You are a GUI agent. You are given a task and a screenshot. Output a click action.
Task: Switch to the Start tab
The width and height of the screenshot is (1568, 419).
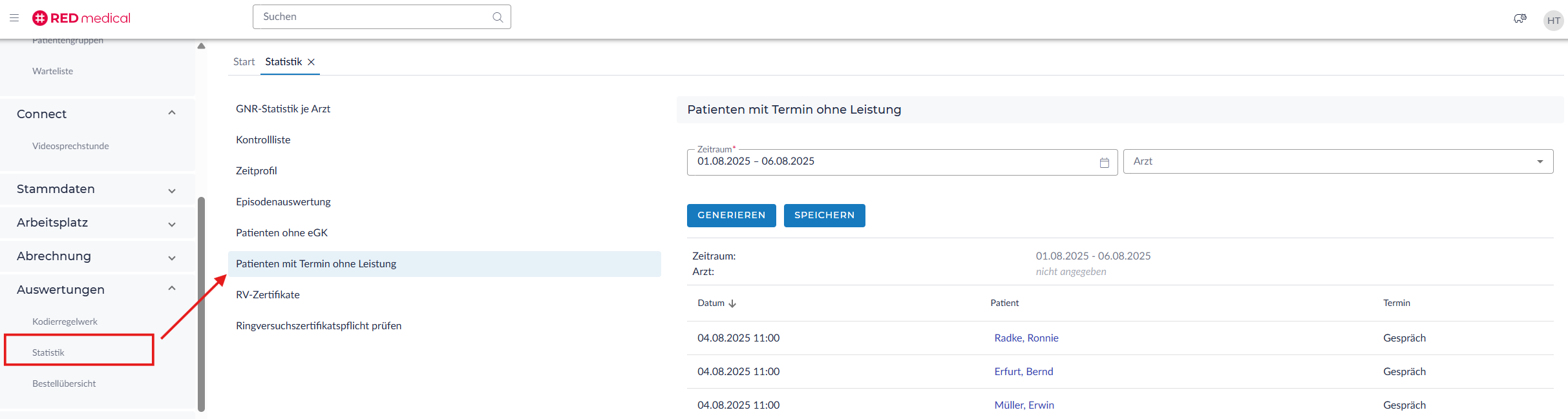click(244, 62)
